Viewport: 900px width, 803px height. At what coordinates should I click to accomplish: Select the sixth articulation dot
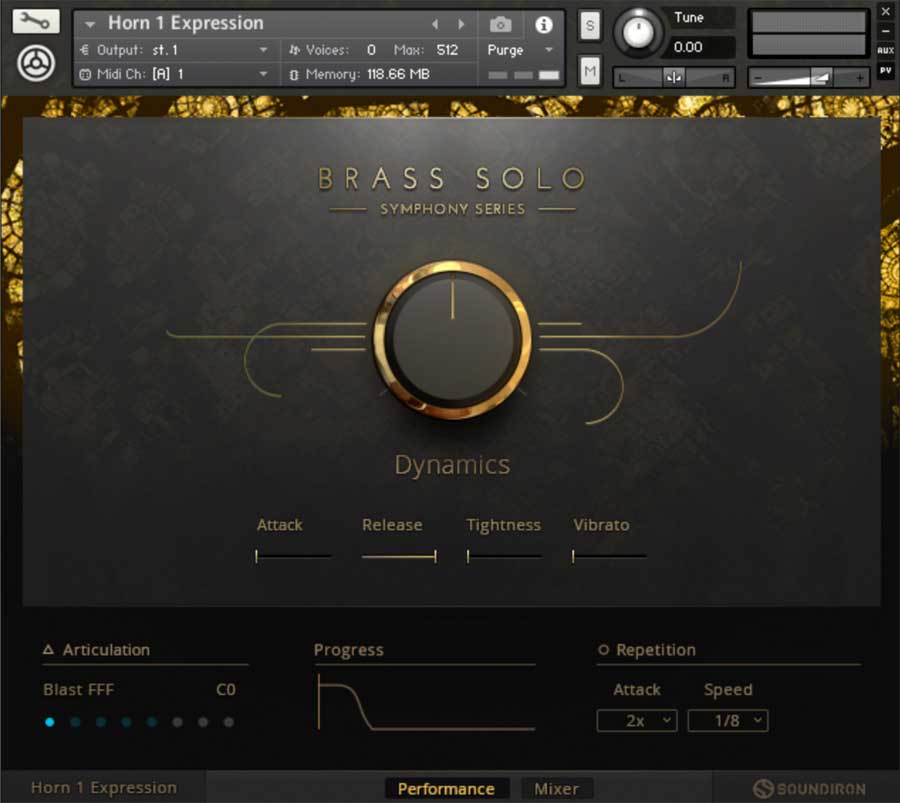tap(177, 722)
